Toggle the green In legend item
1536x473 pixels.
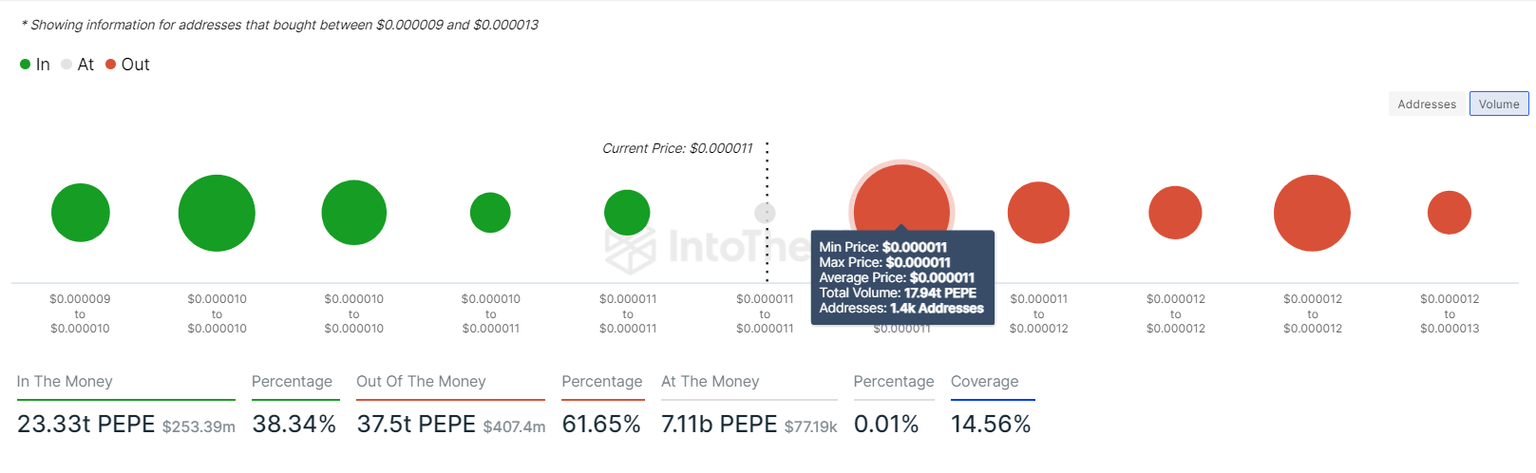[x=35, y=65]
